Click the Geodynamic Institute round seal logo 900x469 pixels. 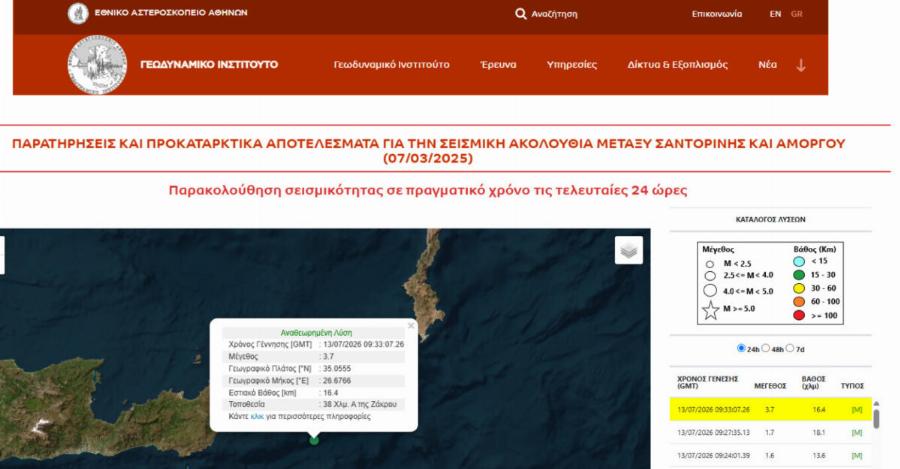97,64
